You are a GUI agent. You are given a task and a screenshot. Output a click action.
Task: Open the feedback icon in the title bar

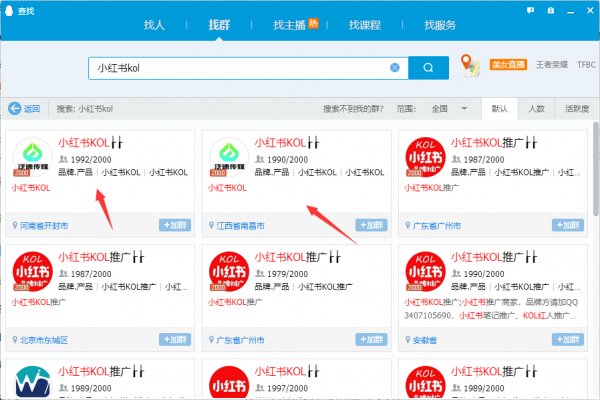pyautogui.click(x=530, y=11)
